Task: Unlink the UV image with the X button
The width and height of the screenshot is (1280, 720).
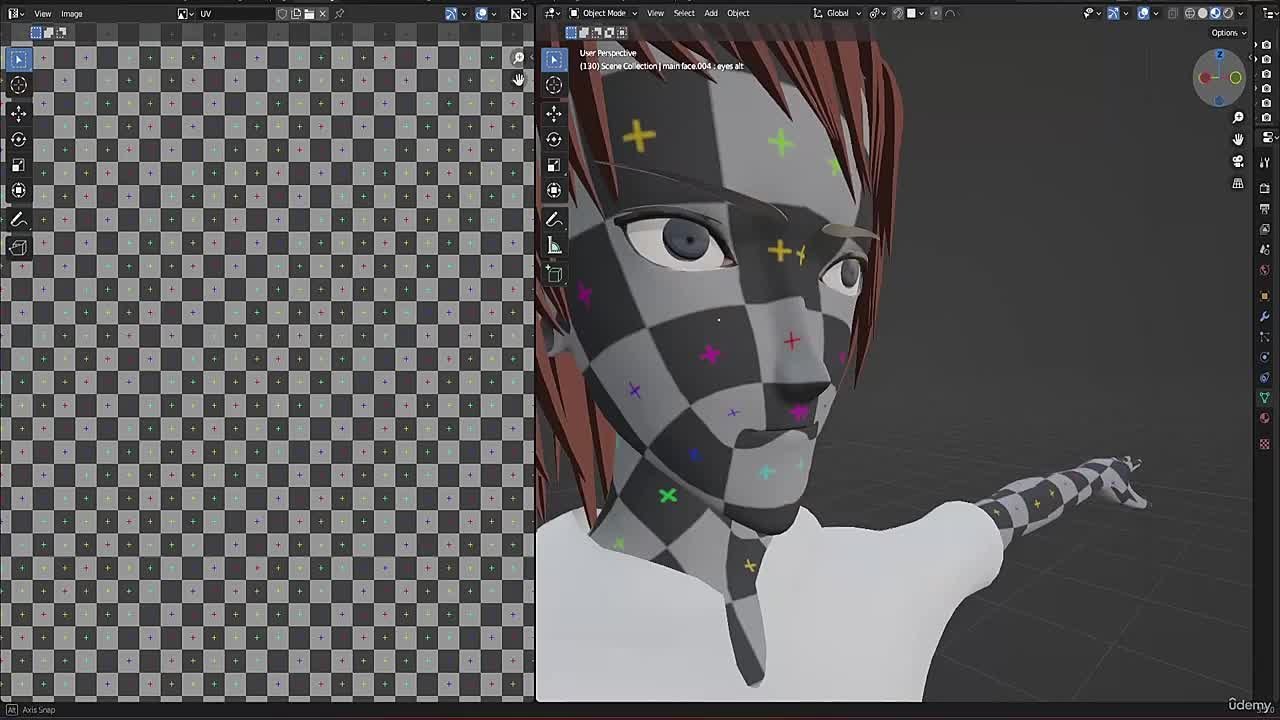Action: point(322,13)
